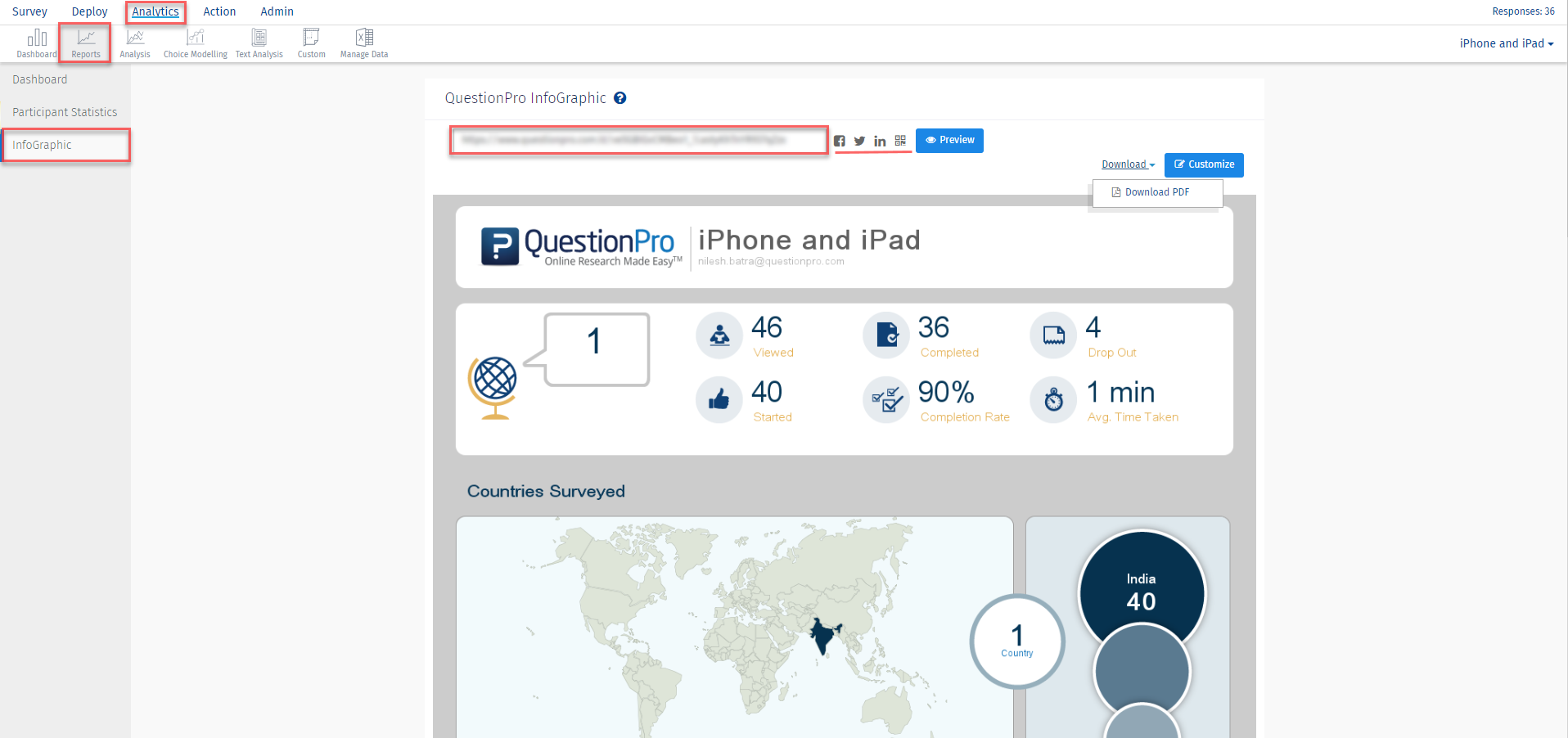1568x738 pixels.
Task: Open the Analytics menu
Action: [x=155, y=11]
